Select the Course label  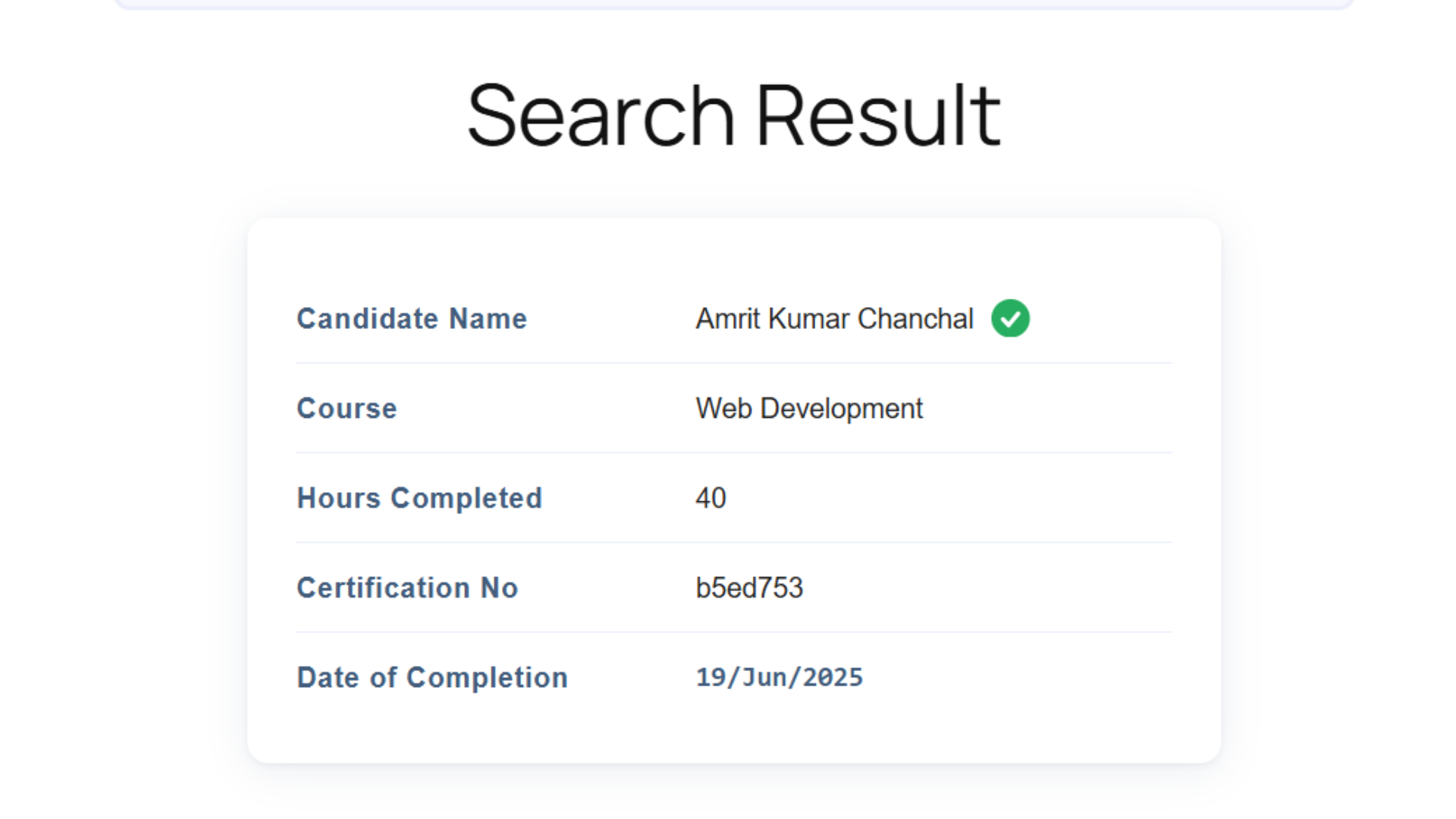(347, 408)
